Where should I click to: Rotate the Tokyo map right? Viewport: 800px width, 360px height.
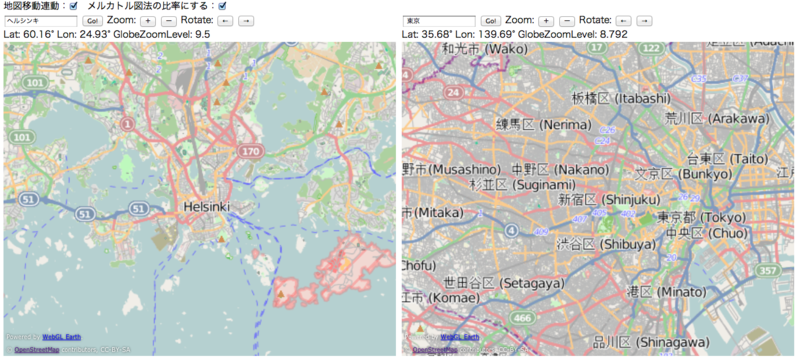(644, 21)
